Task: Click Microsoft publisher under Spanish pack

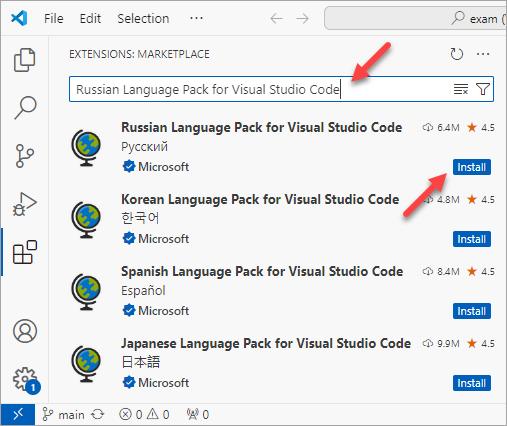Action: (163, 311)
